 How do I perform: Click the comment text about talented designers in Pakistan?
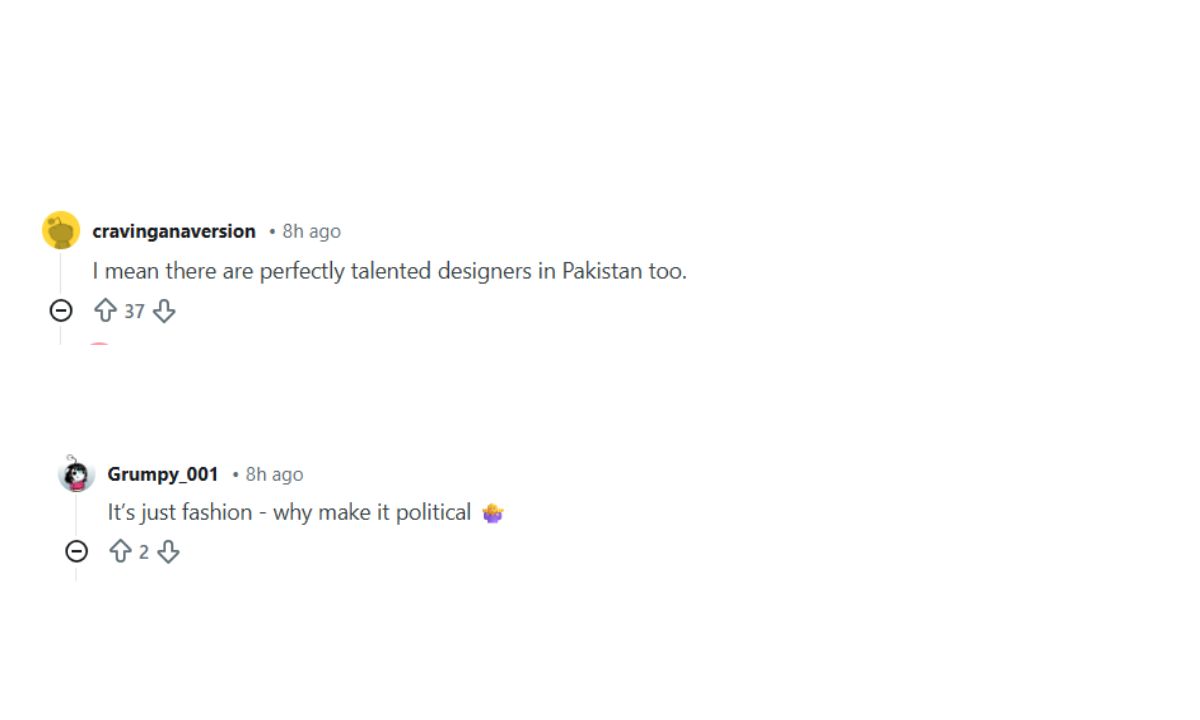pos(390,270)
